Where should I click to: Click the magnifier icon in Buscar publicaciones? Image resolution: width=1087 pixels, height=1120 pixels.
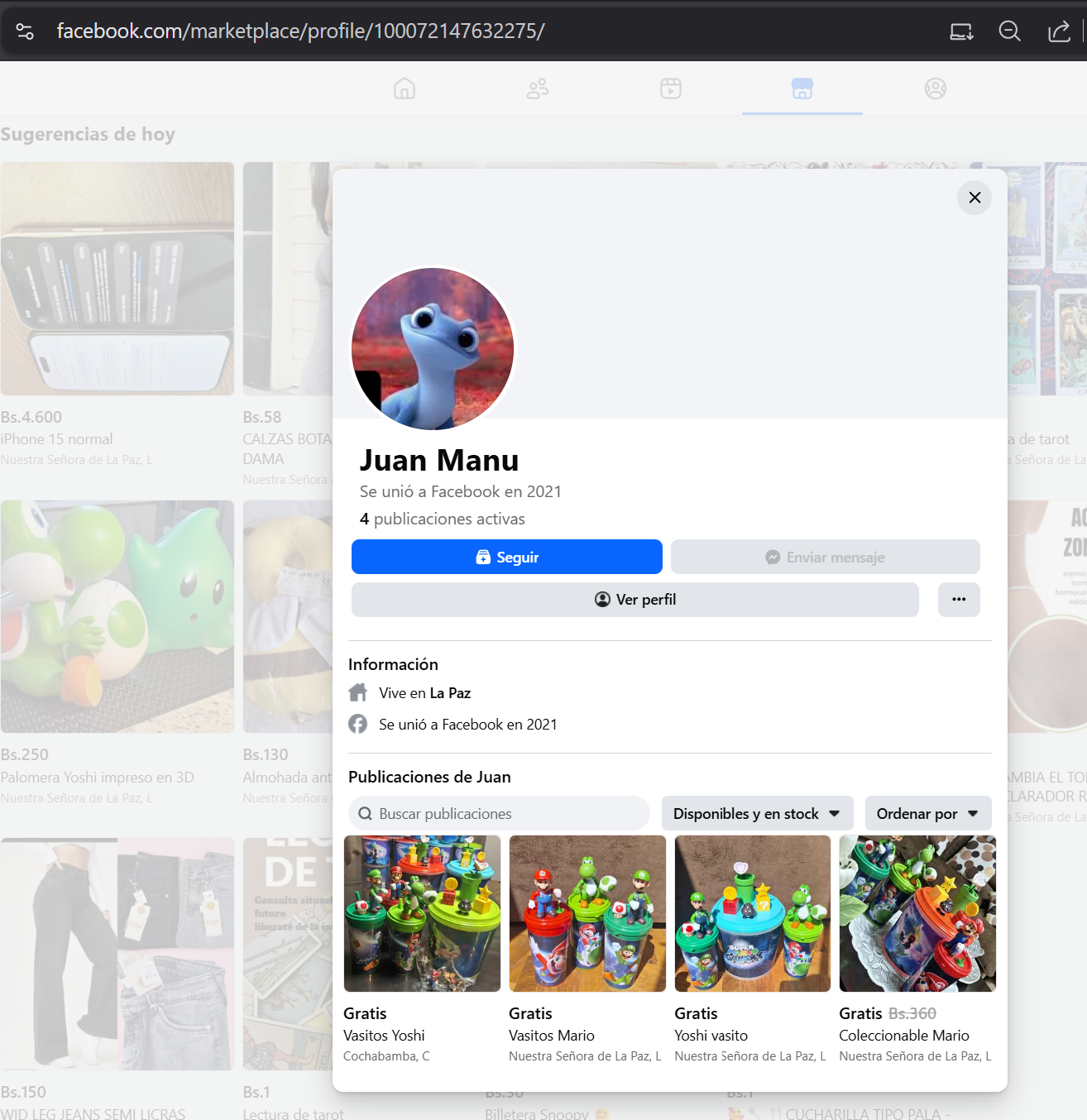365,814
